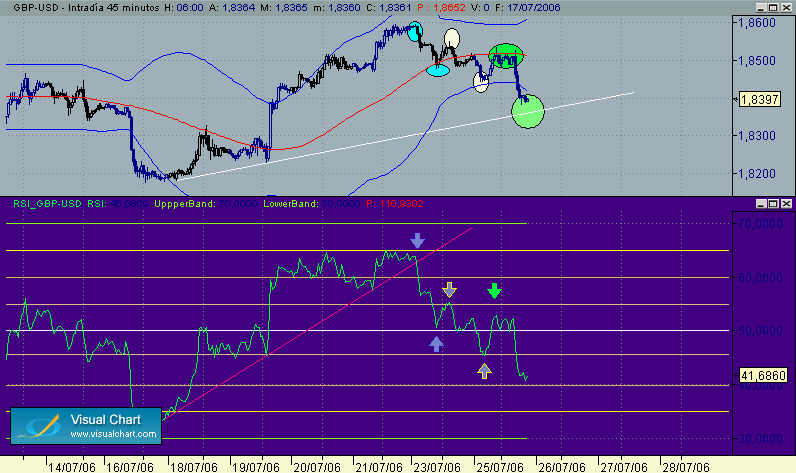
Task: Click the P: 1,8652 price value
Action: click(441, 8)
